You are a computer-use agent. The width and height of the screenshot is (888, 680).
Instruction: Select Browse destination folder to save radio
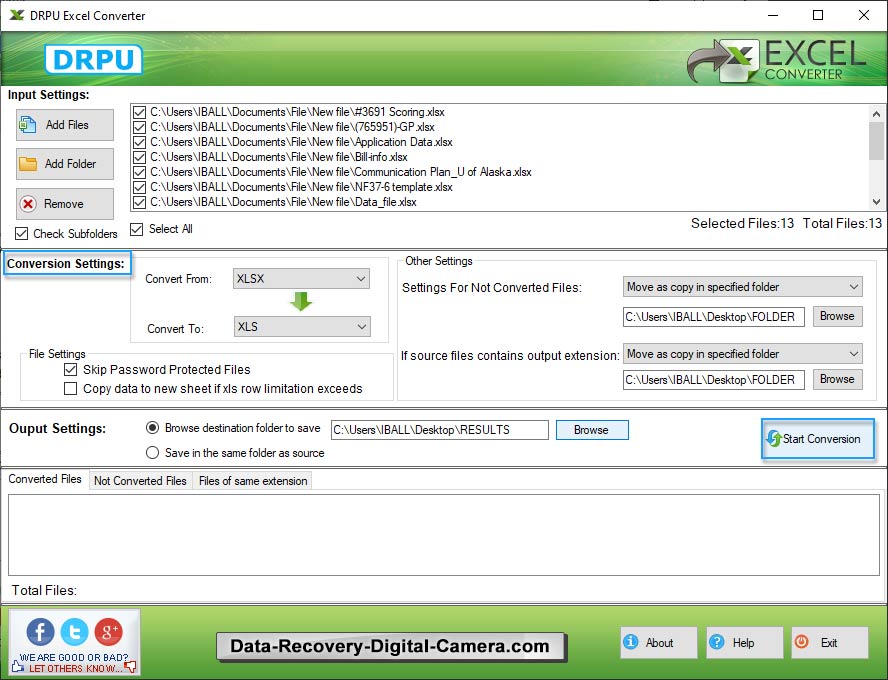point(152,428)
